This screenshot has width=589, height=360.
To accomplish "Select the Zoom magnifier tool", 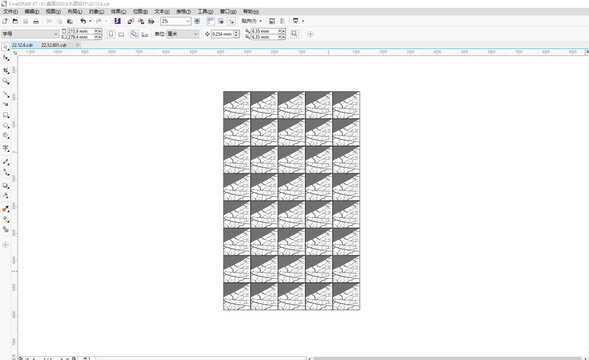I will pyautogui.click(x=6, y=81).
